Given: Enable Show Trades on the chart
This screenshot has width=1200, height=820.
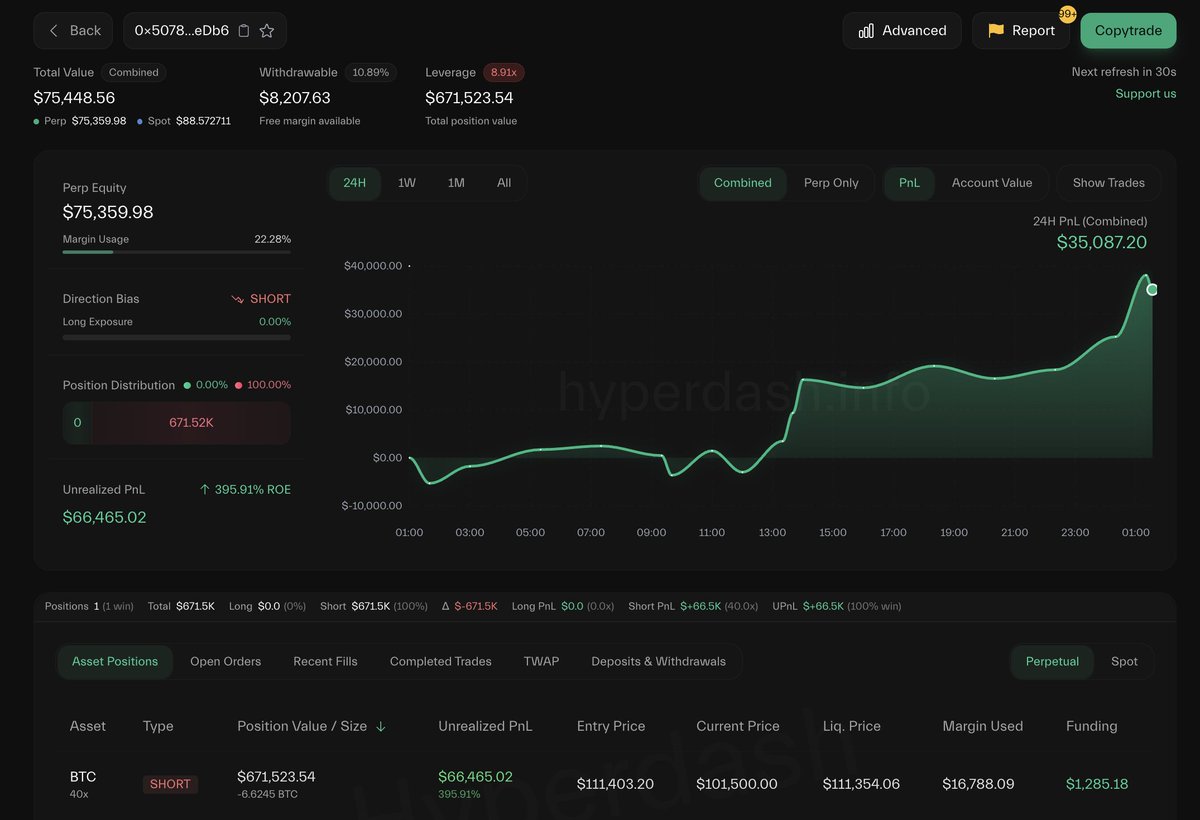Looking at the screenshot, I should point(1108,183).
